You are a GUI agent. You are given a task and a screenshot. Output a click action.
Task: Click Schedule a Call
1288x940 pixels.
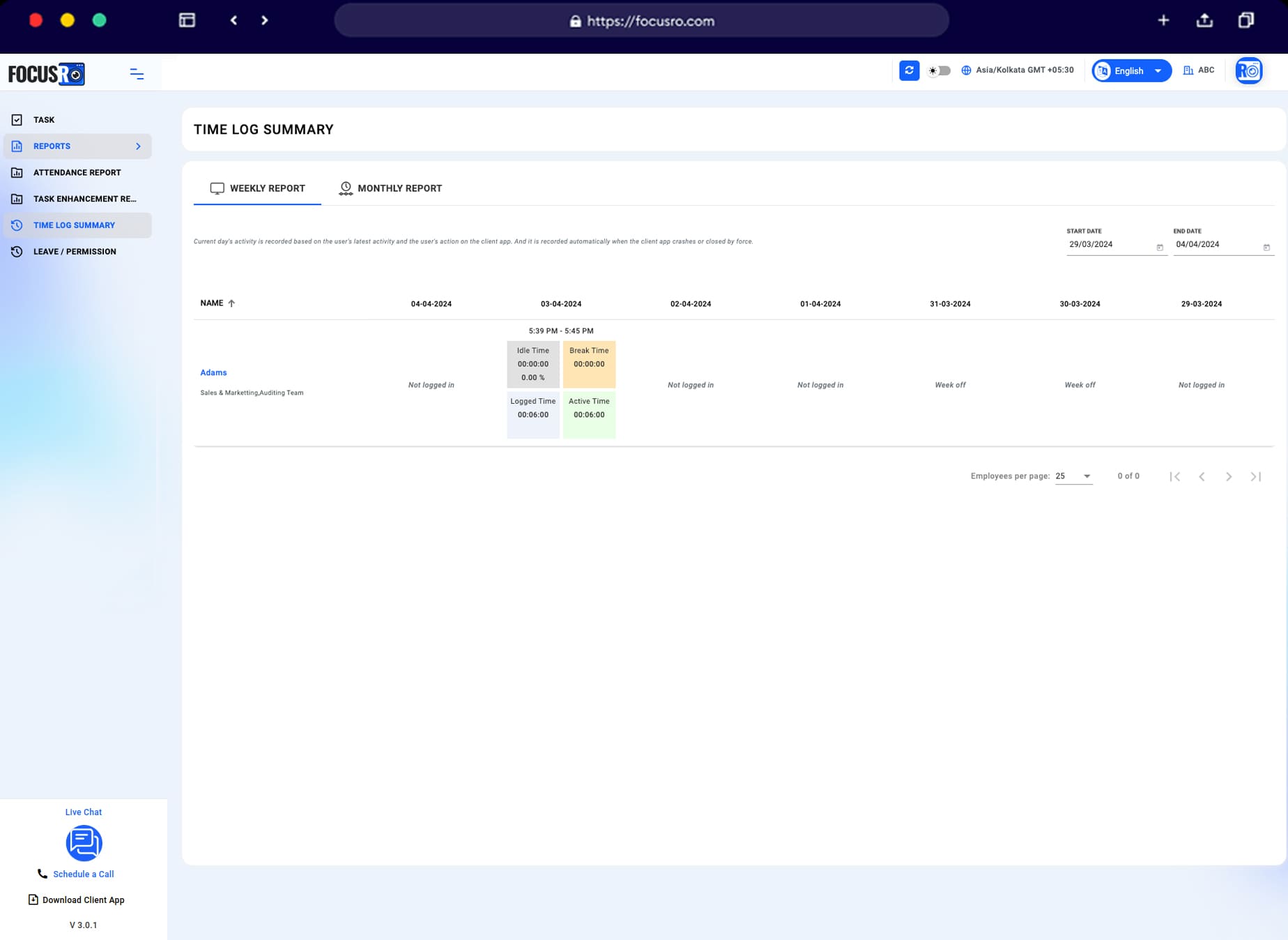point(83,874)
